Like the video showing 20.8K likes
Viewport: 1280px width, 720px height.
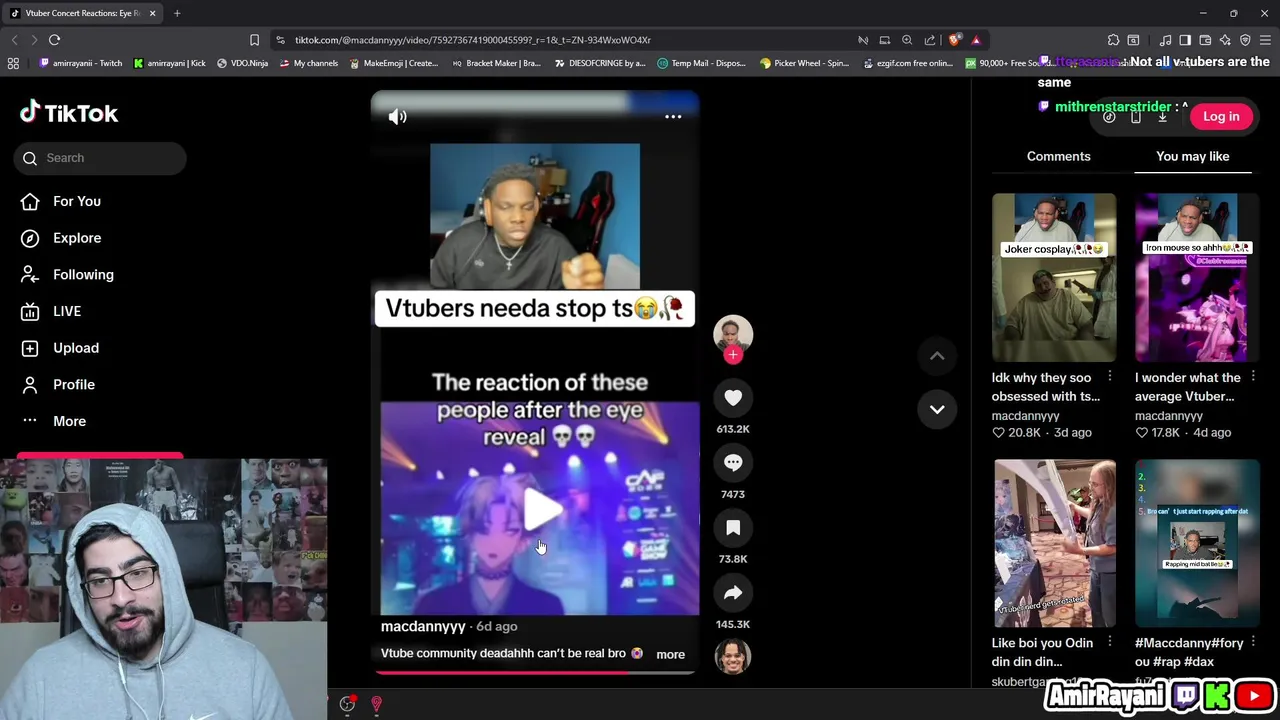998,433
